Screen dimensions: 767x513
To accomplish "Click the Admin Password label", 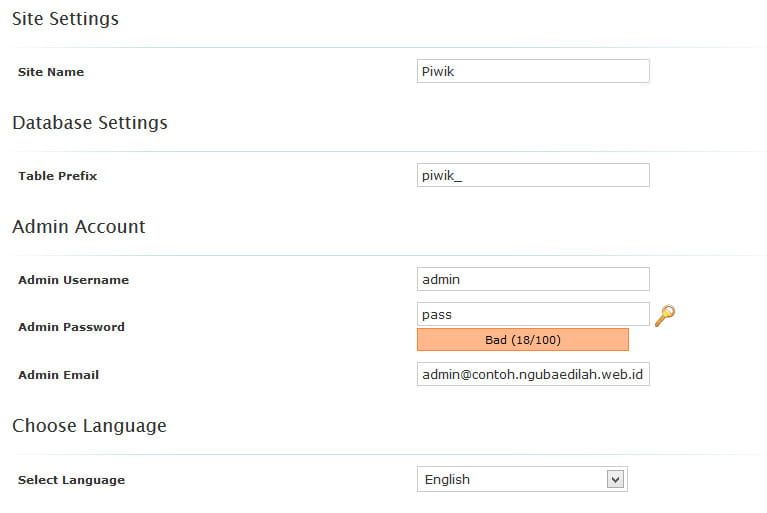I will click(71, 327).
